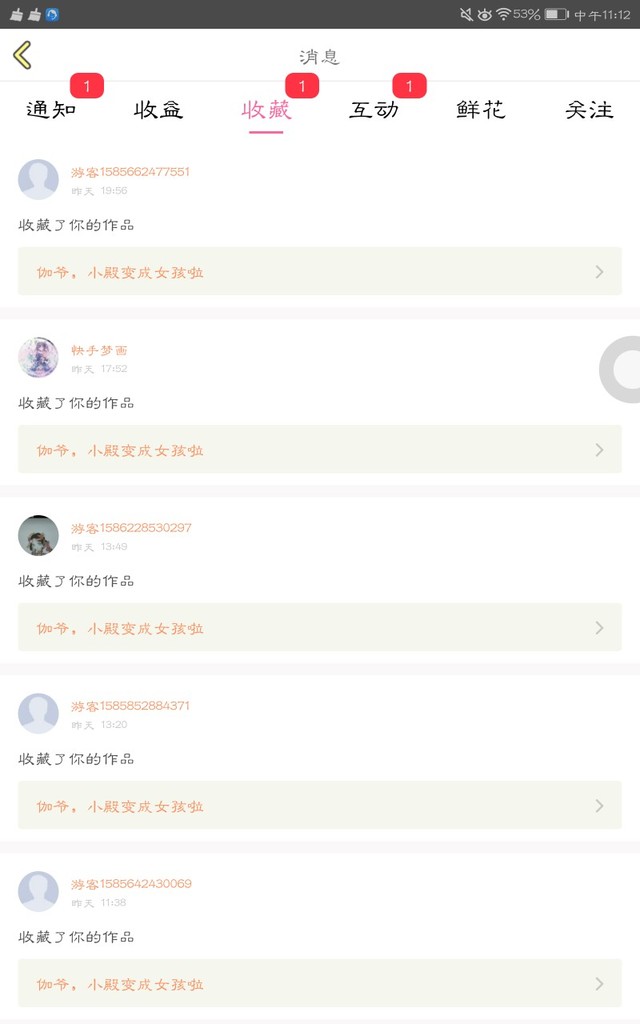Tap 快手梦画 profile avatar
This screenshot has width=640, height=1024.
pos(38,358)
